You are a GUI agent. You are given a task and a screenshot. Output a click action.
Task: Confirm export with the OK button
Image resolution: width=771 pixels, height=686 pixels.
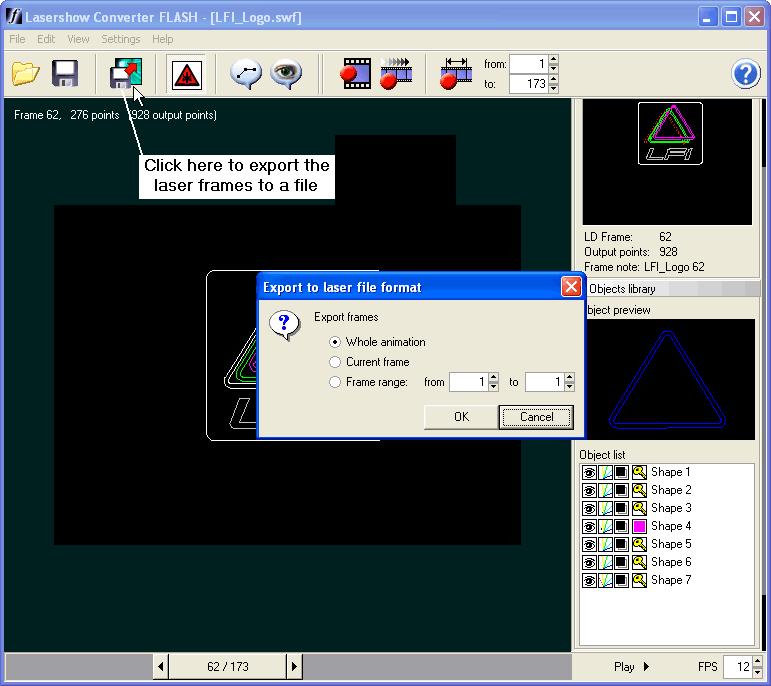pyautogui.click(x=461, y=417)
